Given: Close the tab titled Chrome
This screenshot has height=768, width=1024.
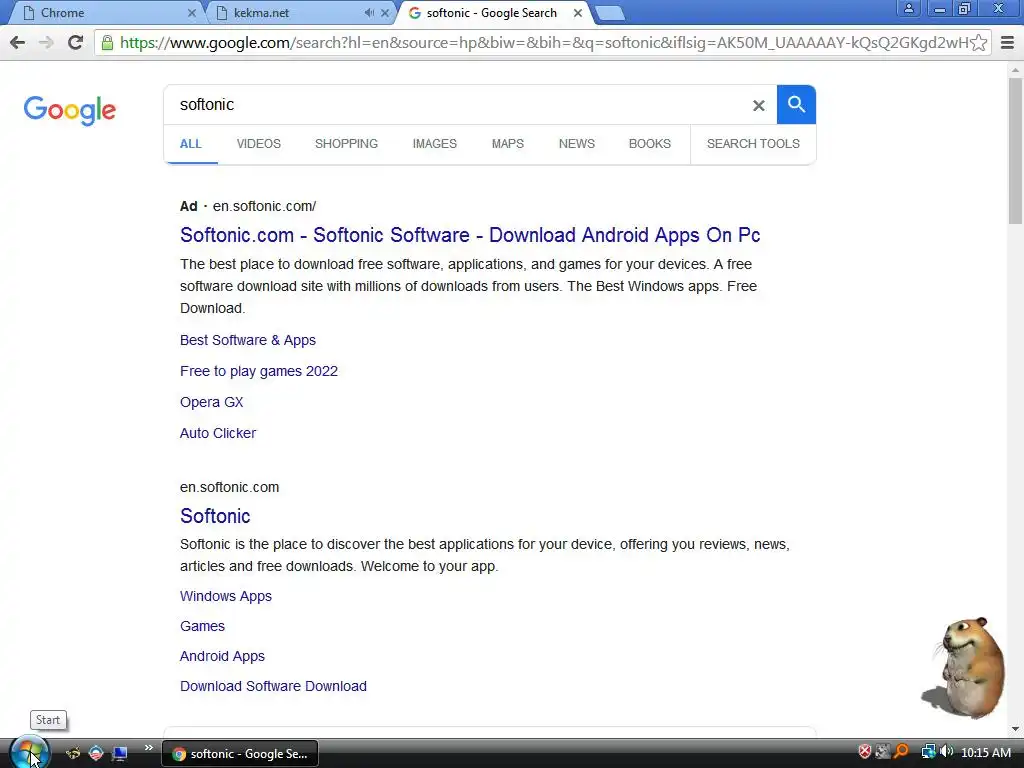Looking at the screenshot, I should pyautogui.click(x=191, y=12).
